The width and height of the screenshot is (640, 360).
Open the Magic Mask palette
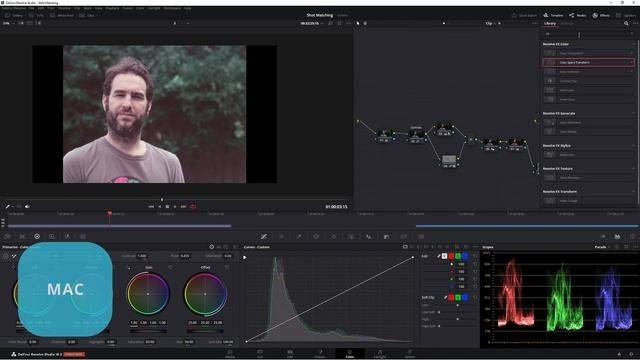click(351, 236)
